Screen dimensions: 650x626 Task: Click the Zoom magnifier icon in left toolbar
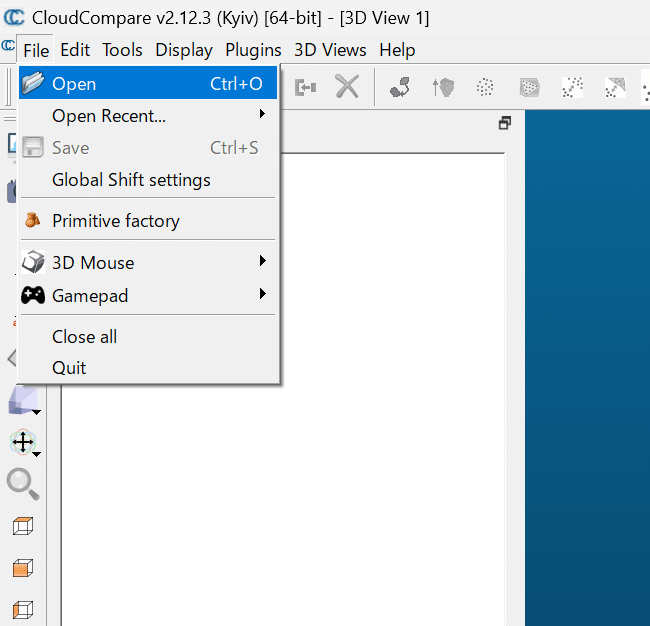(23, 484)
